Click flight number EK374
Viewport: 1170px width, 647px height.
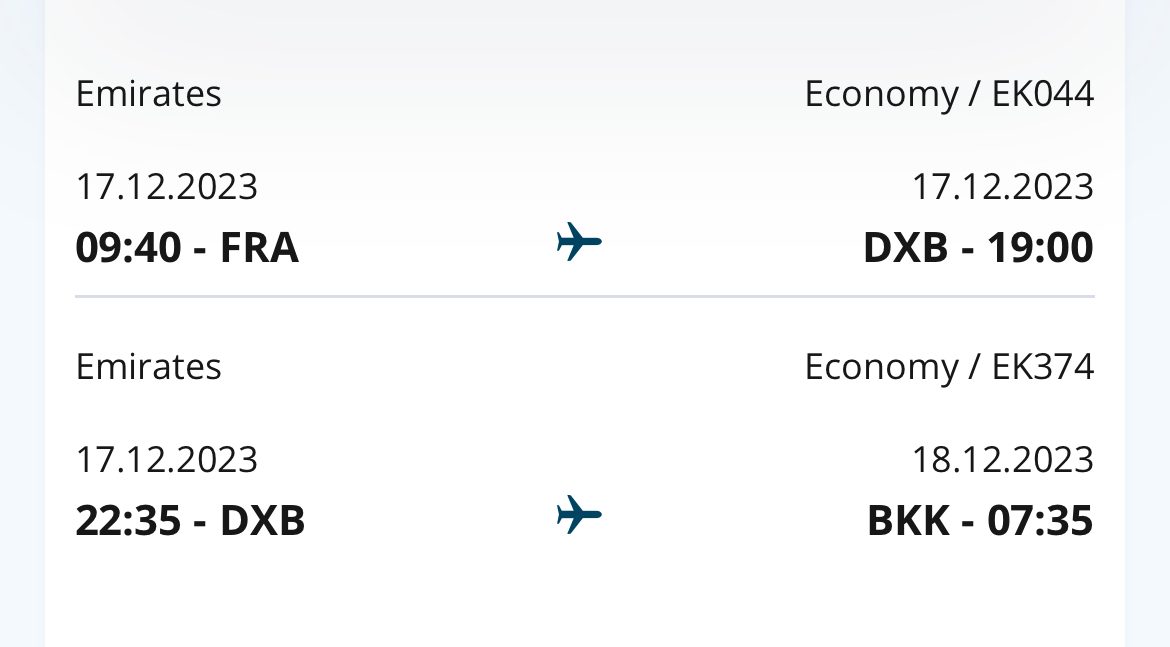tap(1043, 367)
